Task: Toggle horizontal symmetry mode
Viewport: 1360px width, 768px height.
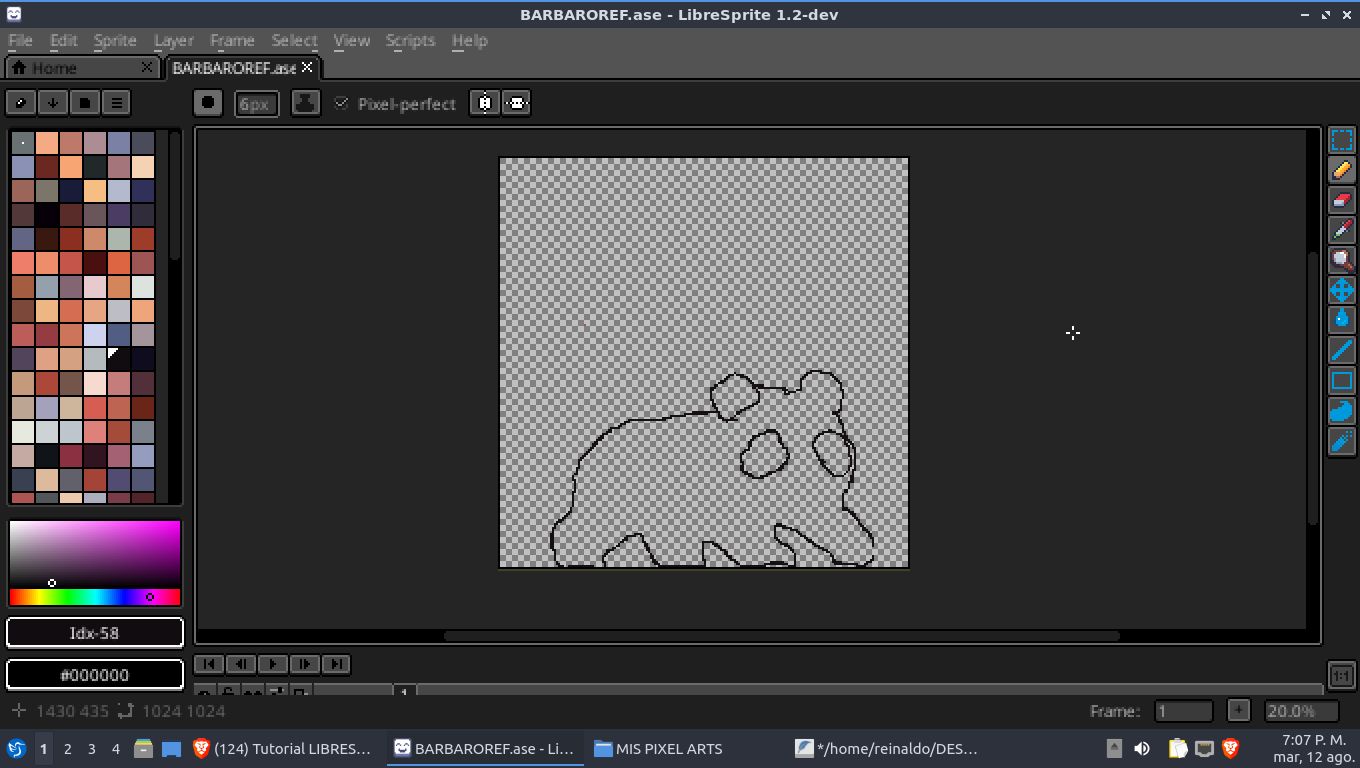Action: pyautogui.click(x=485, y=103)
